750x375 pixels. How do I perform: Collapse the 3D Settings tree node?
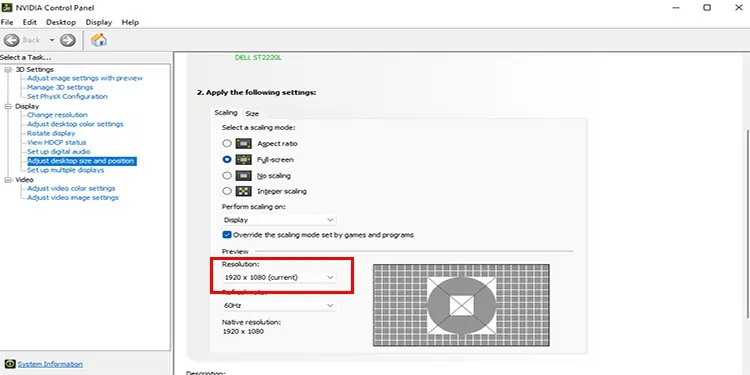point(8,70)
